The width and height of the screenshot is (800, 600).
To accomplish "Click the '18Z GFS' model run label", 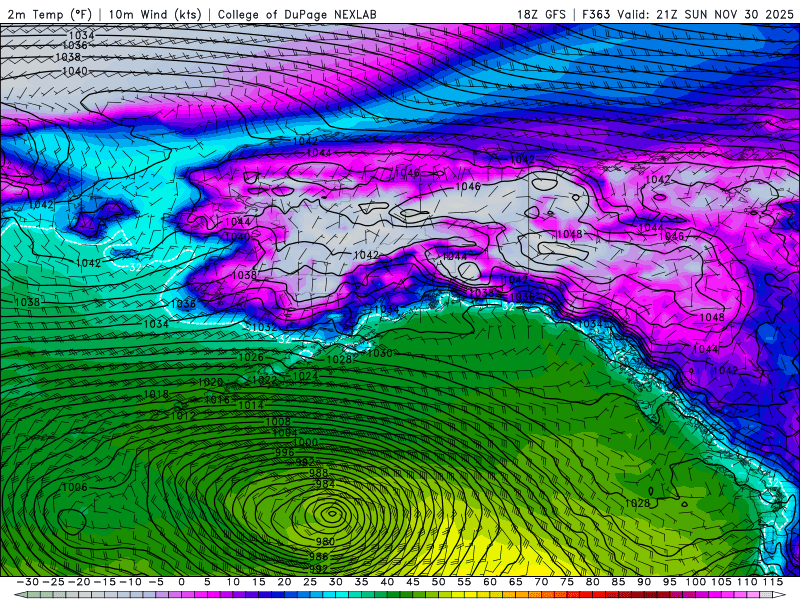I will pyautogui.click(x=541, y=14).
